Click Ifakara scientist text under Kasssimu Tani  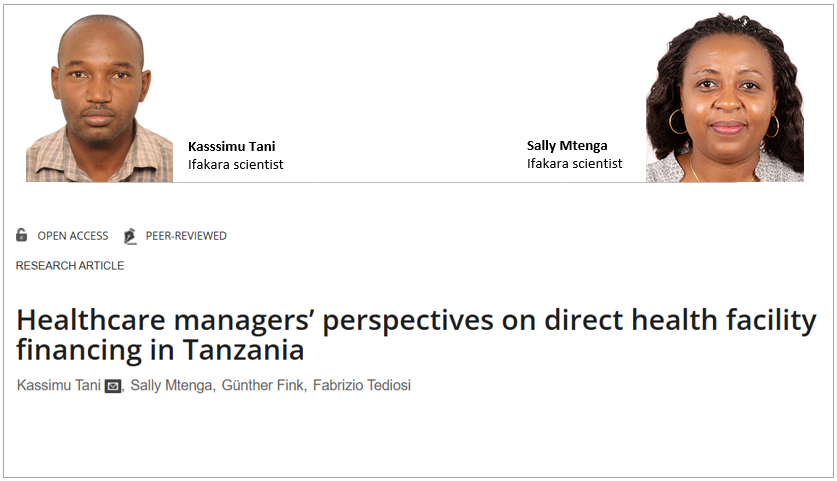235,164
